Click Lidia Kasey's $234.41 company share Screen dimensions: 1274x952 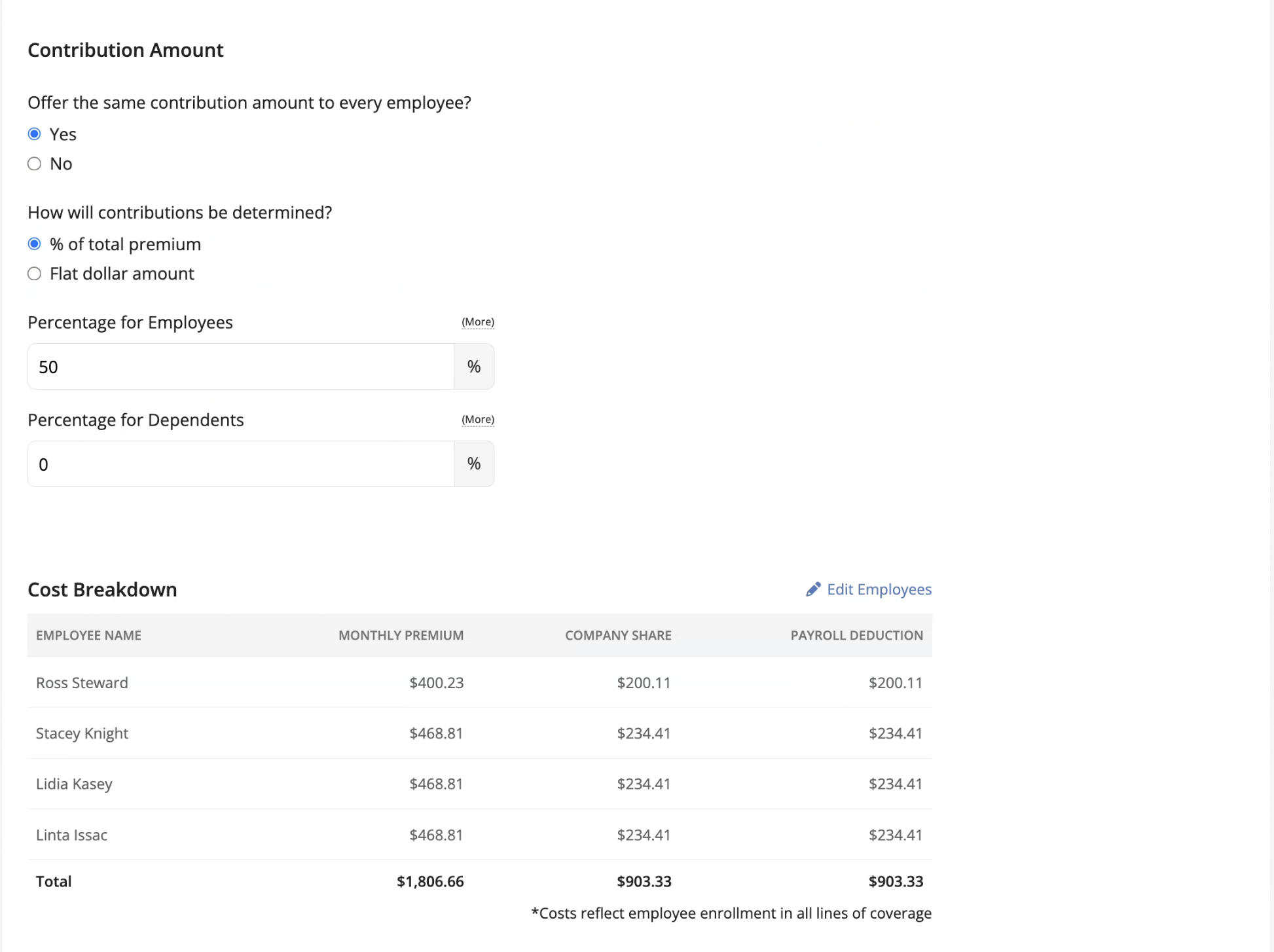tap(644, 784)
